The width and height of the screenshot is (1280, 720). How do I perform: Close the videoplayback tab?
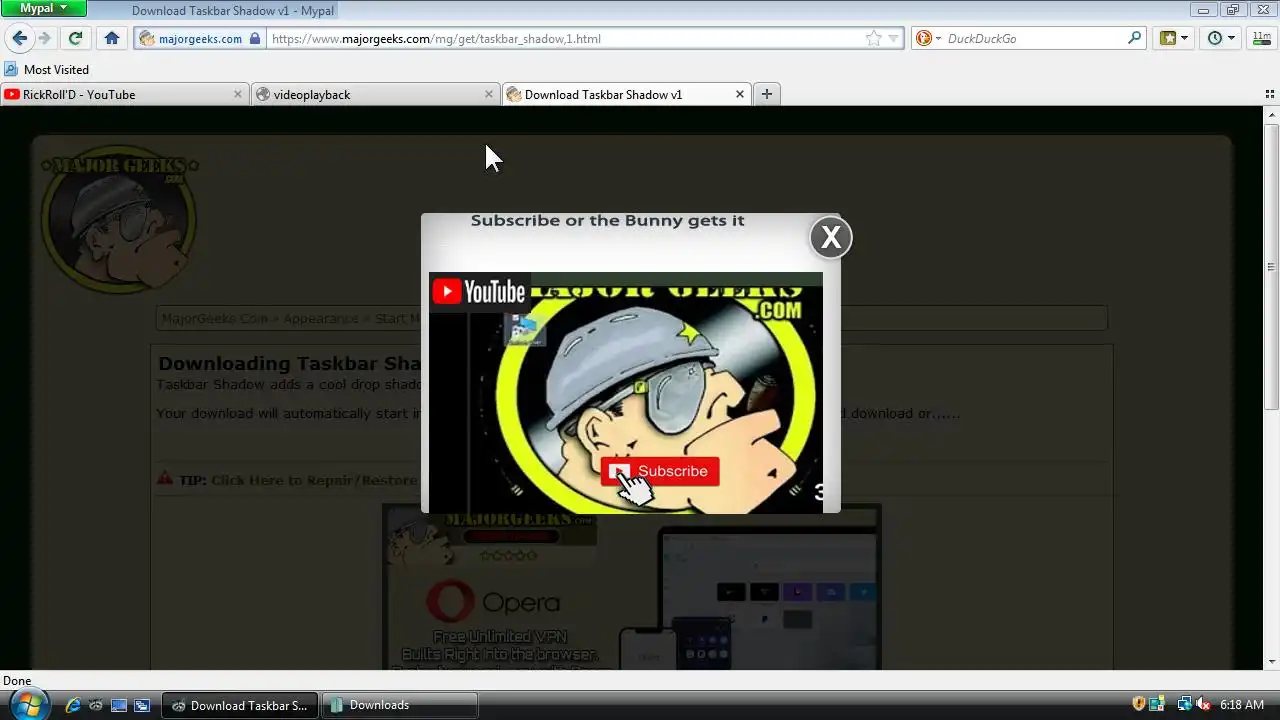tap(489, 94)
